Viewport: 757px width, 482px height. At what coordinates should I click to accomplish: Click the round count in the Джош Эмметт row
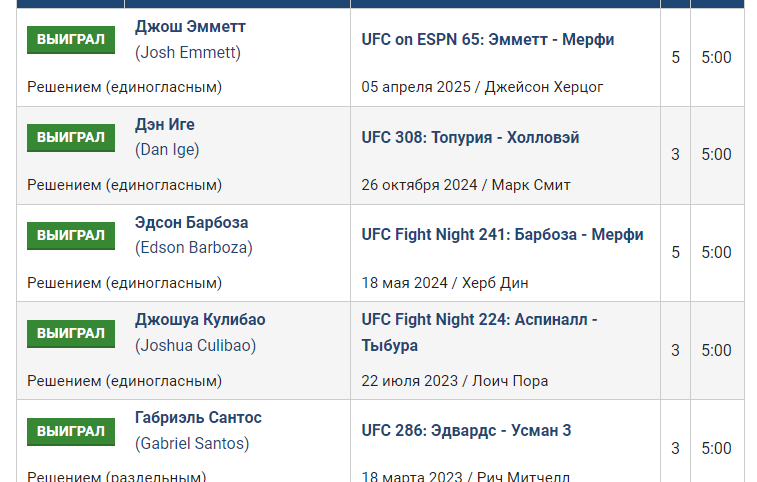pos(675,58)
